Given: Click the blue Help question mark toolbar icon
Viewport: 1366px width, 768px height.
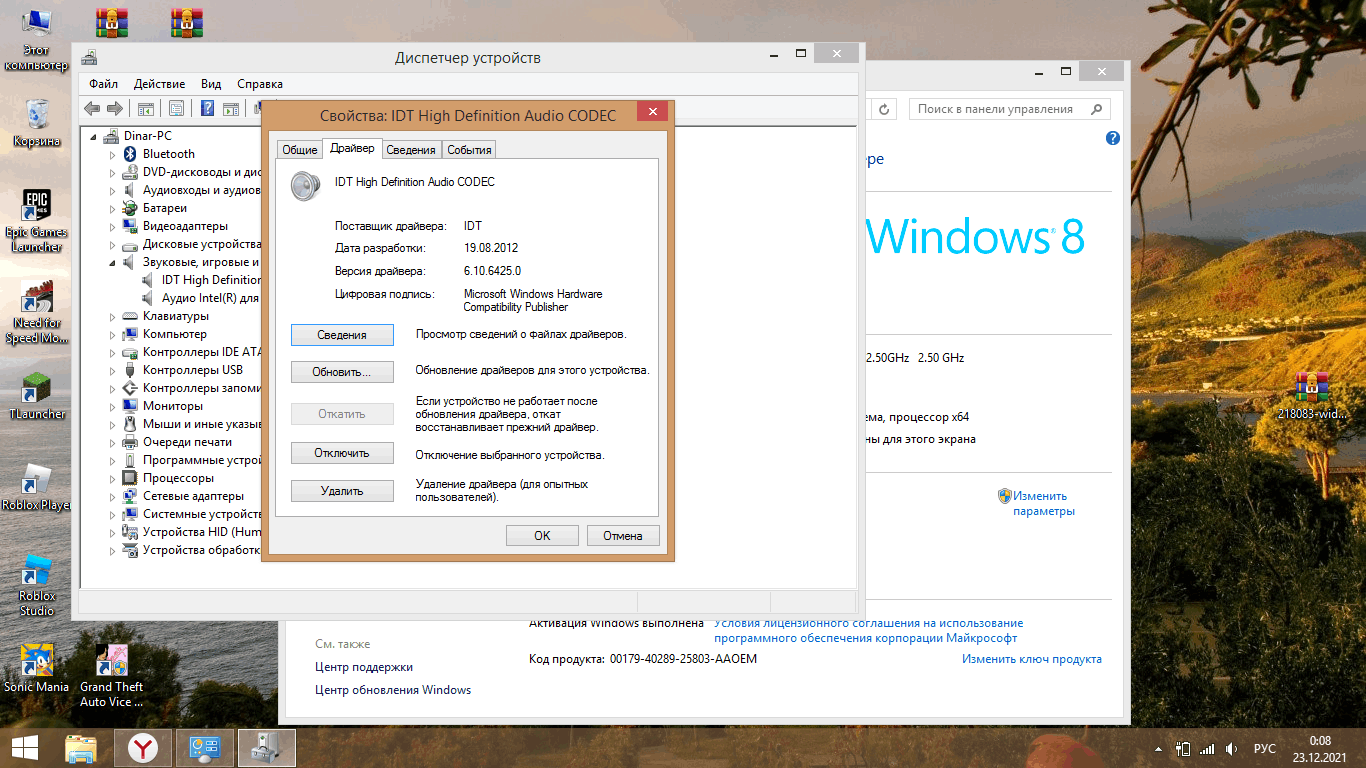Looking at the screenshot, I should coord(208,108).
